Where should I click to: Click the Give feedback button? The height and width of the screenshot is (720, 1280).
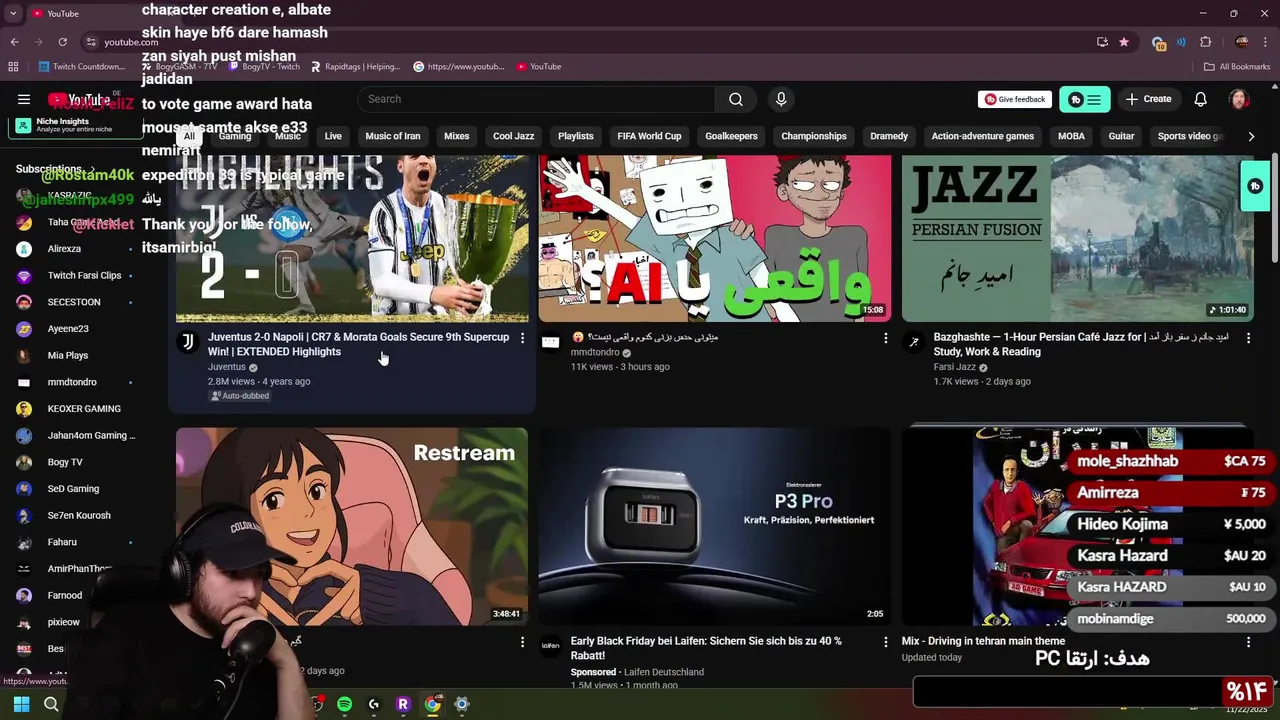[x=1014, y=99]
